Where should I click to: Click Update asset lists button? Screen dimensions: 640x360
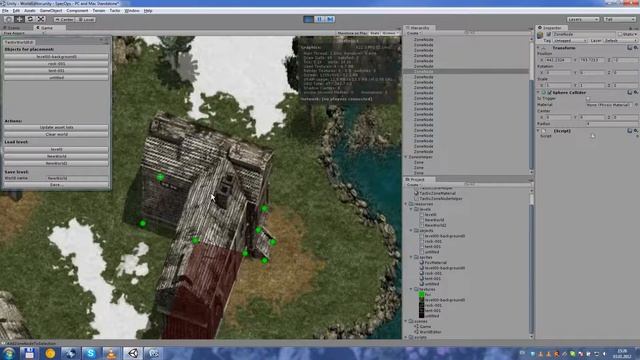(56, 127)
